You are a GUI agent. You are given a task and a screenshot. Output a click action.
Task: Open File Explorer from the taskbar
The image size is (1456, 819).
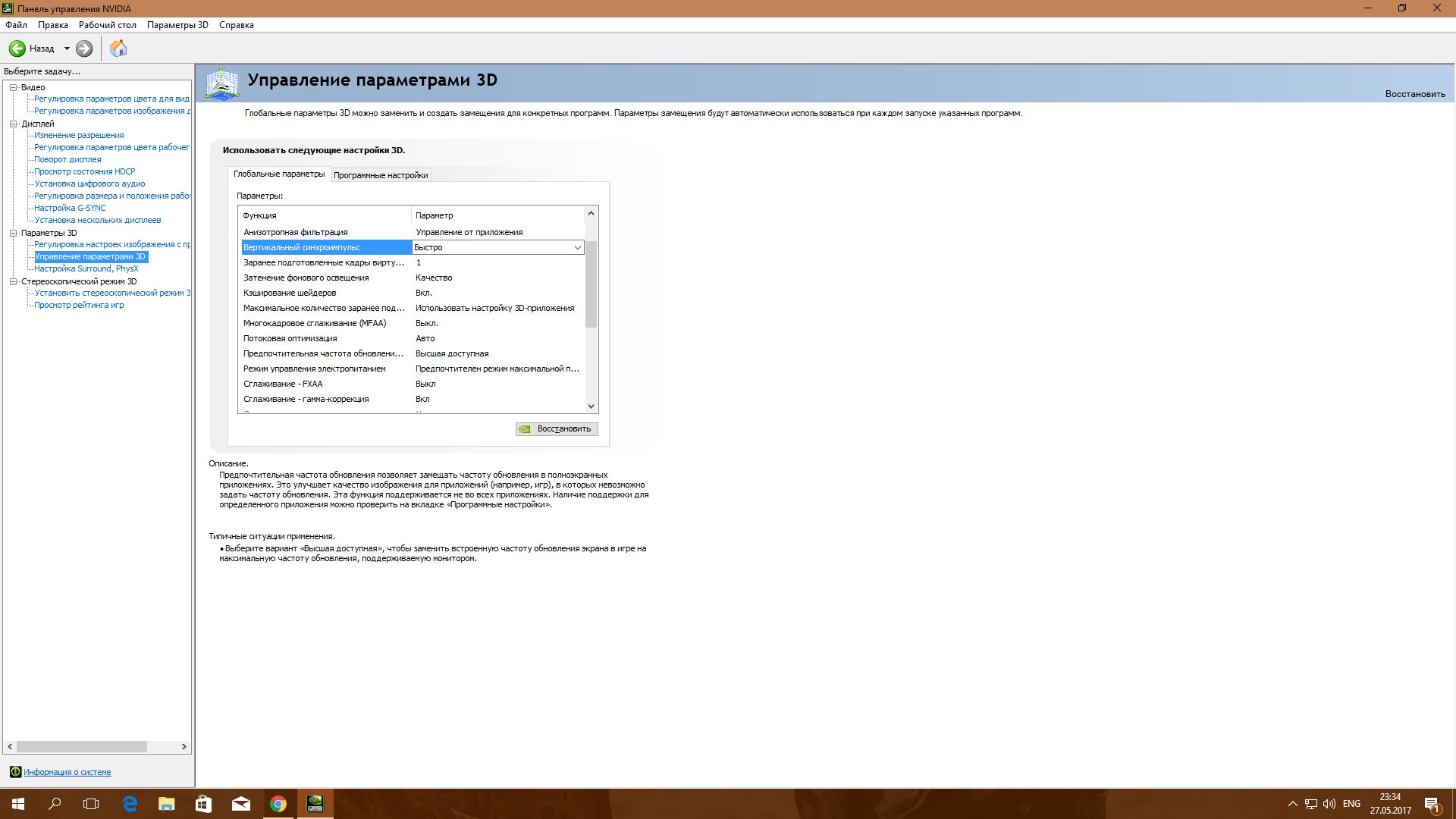click(167, 804)
